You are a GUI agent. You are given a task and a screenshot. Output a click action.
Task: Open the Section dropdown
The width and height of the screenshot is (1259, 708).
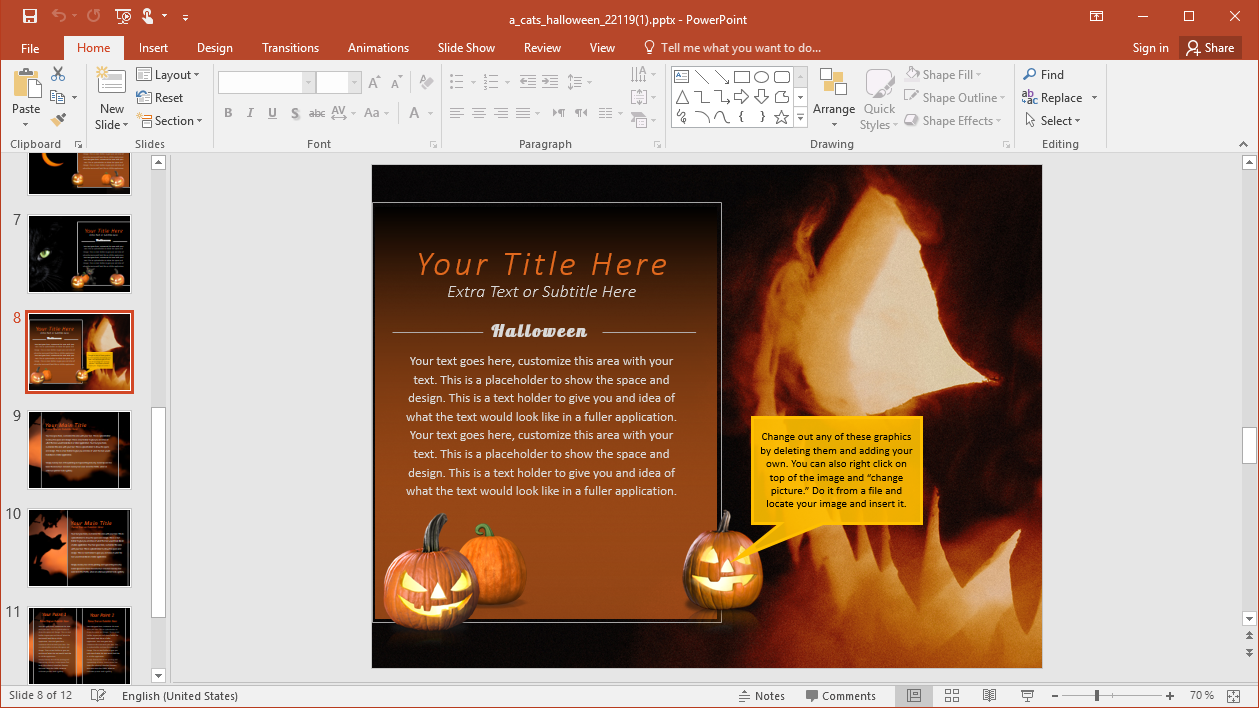[170, 121]
